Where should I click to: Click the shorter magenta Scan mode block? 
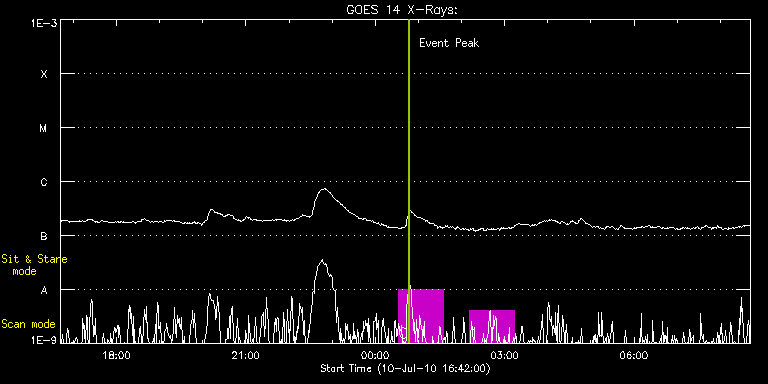[492, 326]
